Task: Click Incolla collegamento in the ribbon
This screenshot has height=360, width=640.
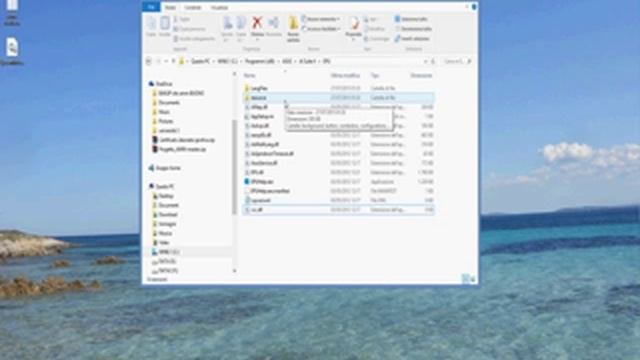Action: [194, 39]
